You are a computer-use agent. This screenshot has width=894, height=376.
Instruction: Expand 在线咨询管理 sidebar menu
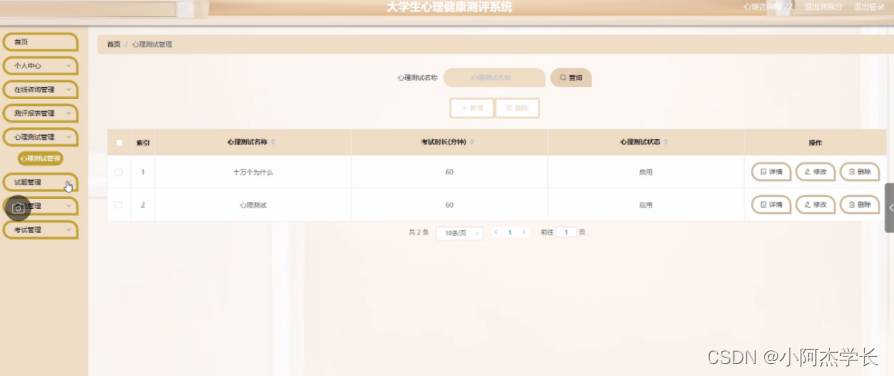pos(40,90)
